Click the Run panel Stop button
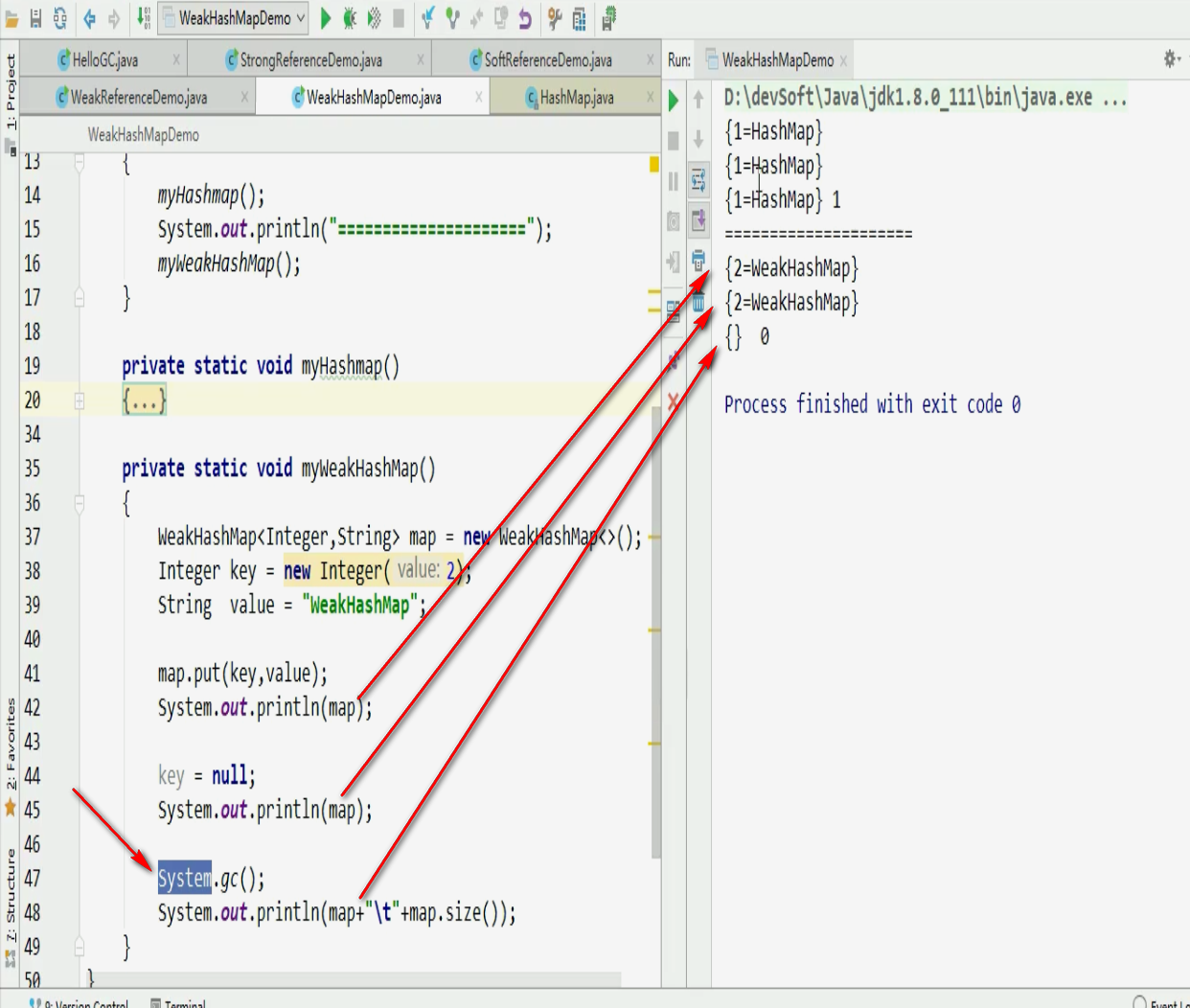 point(674,141)
